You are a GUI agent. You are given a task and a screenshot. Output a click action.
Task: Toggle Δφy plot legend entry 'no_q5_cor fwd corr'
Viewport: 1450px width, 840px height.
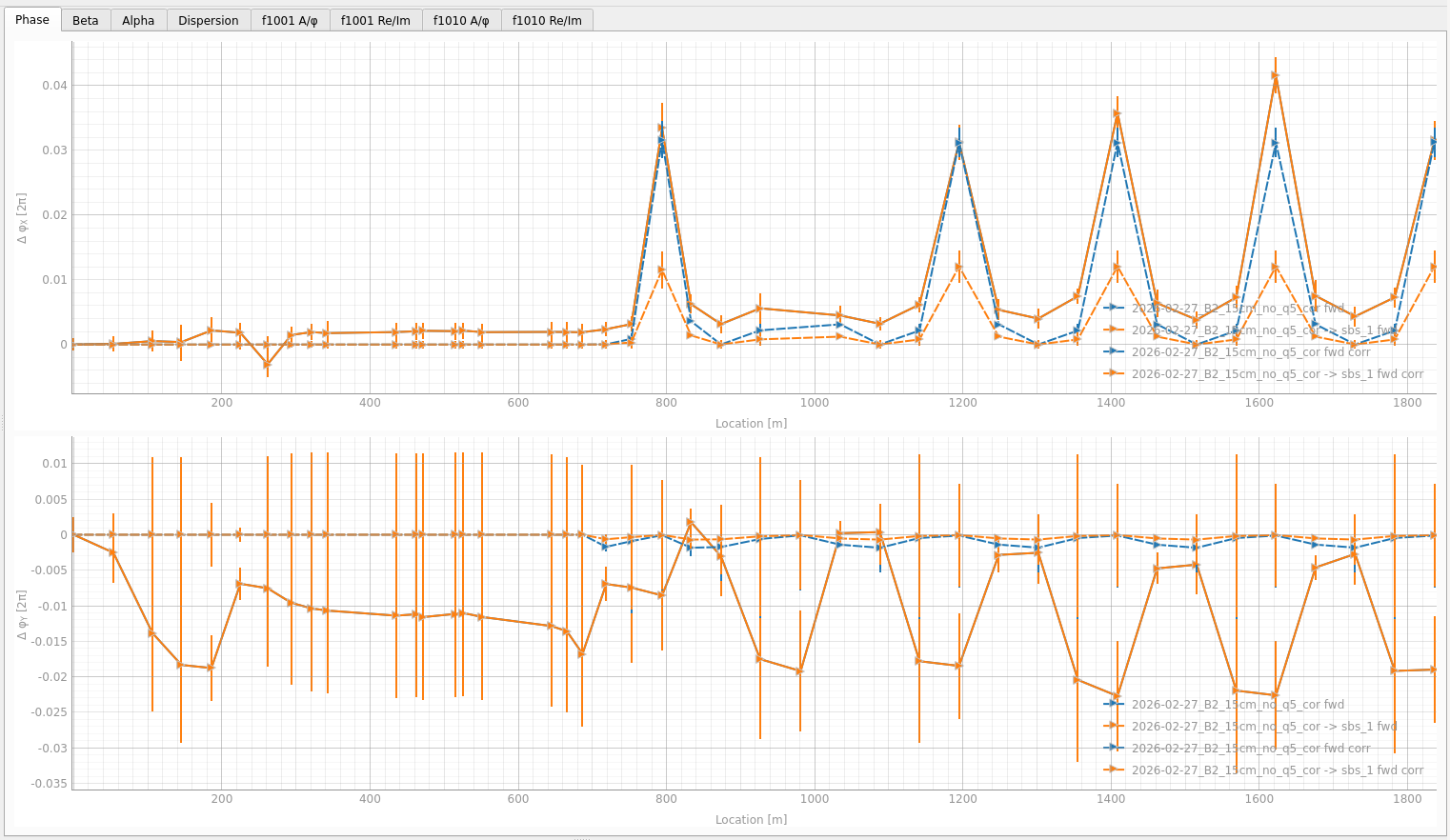(x=1237, y=748)
